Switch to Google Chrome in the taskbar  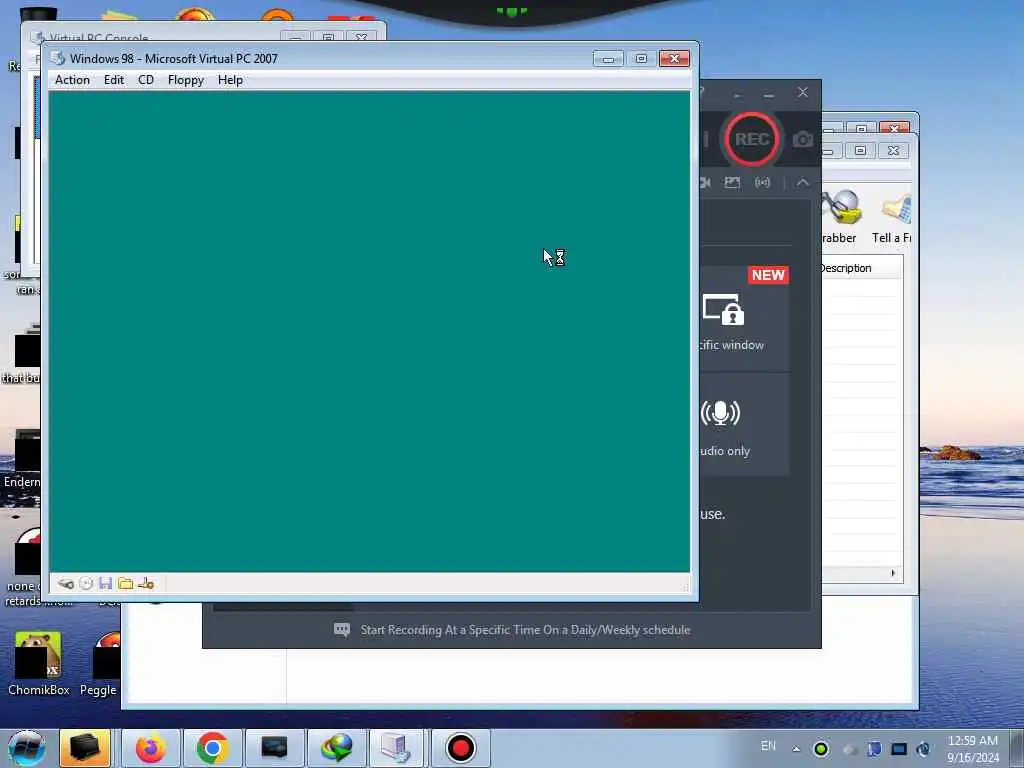pyautogui.click(x=212, y=748)
